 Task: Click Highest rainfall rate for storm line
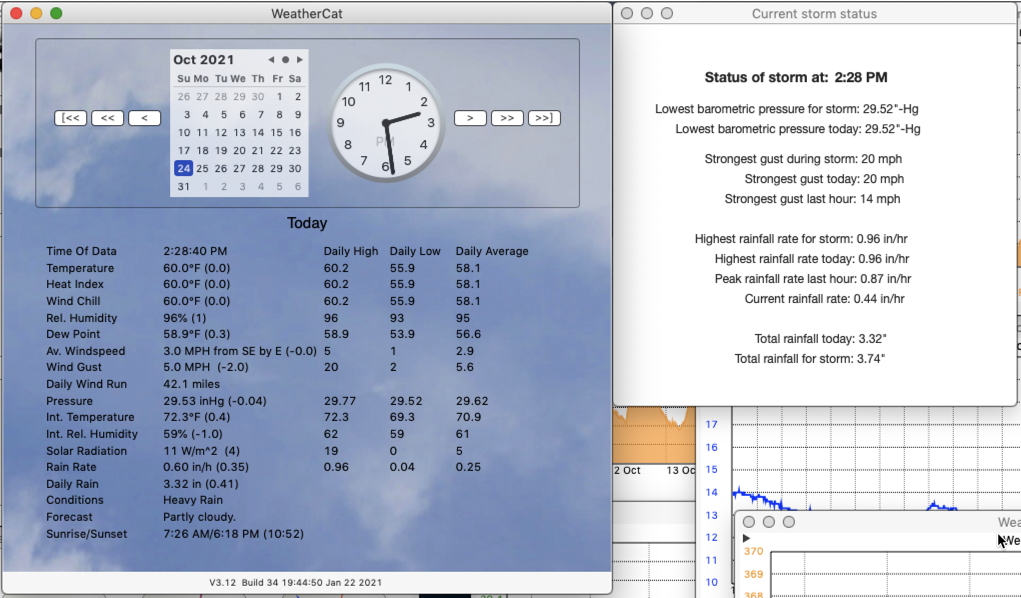[801, 239]
